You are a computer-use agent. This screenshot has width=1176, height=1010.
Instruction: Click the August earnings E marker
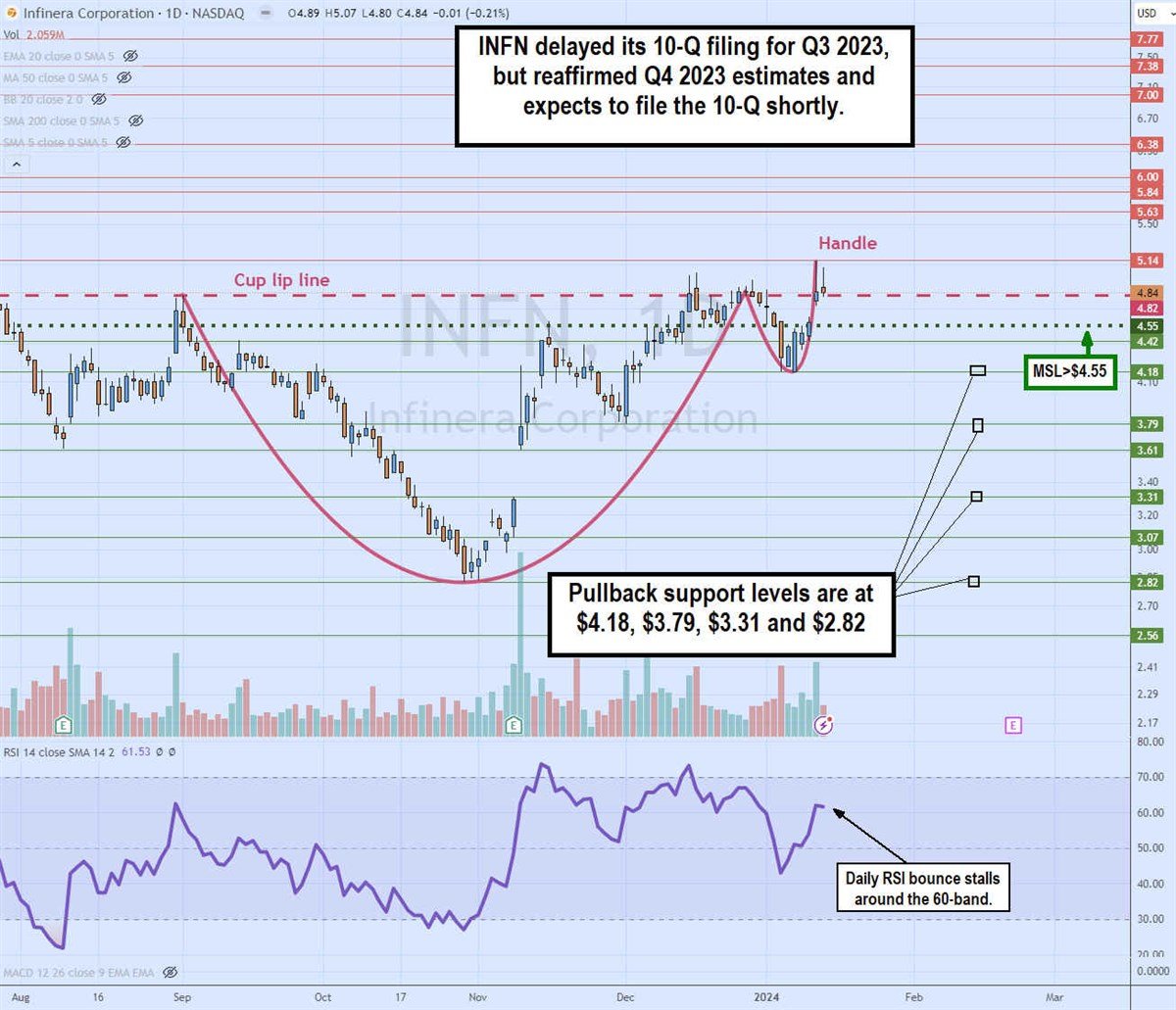(64, 725)
